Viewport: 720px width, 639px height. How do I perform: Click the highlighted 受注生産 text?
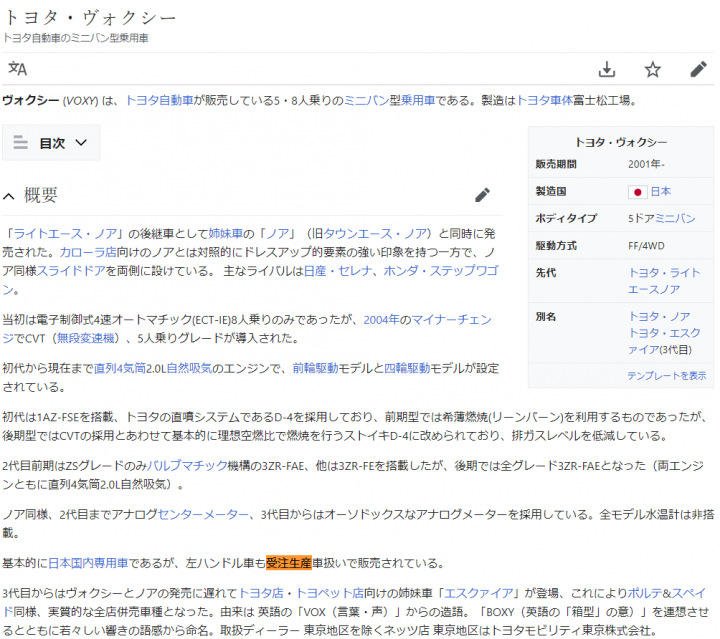click(x=289, y=563)
